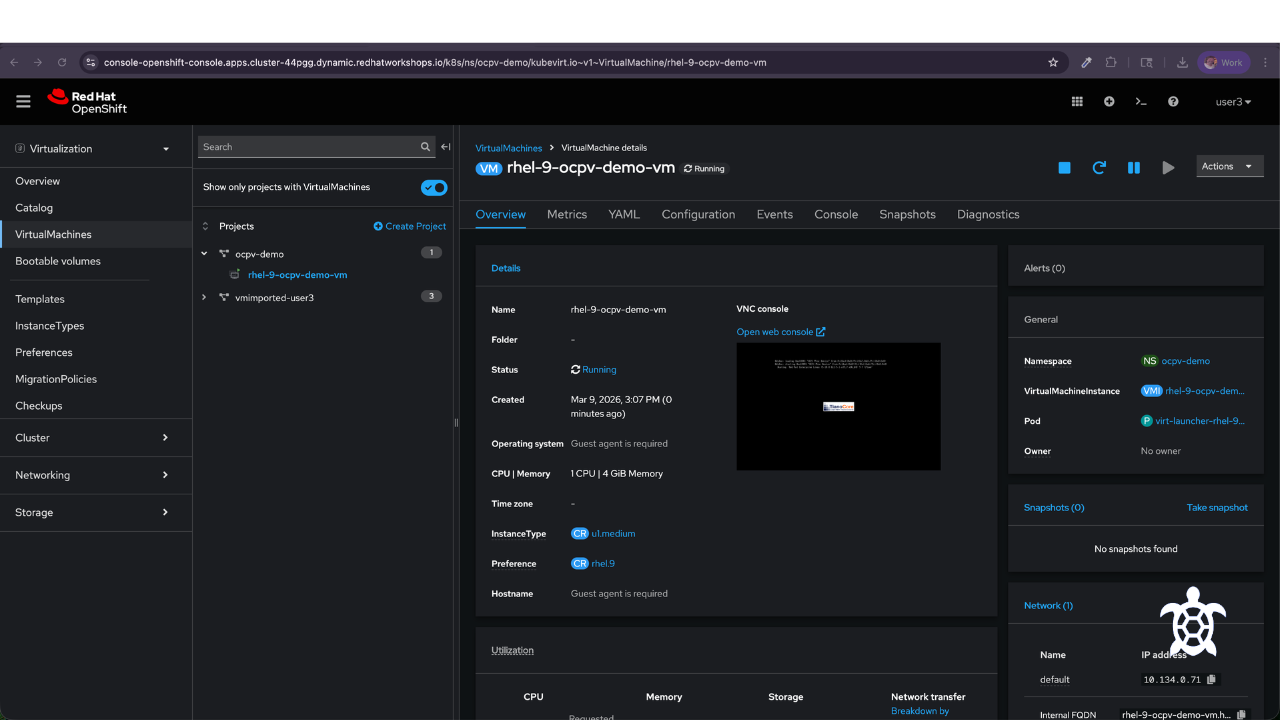Image resolution: width=1280 pixels, height=720 pixels.
Task: Open the rhel.9 Preference link
Action: pyautogui.click(x=603, y=564)
